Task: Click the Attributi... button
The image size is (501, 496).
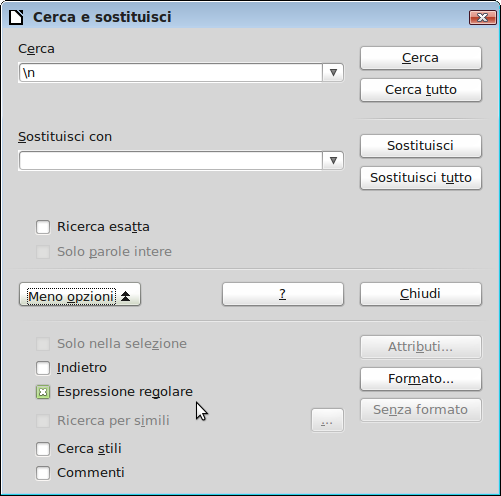Action: pos(421,347)
